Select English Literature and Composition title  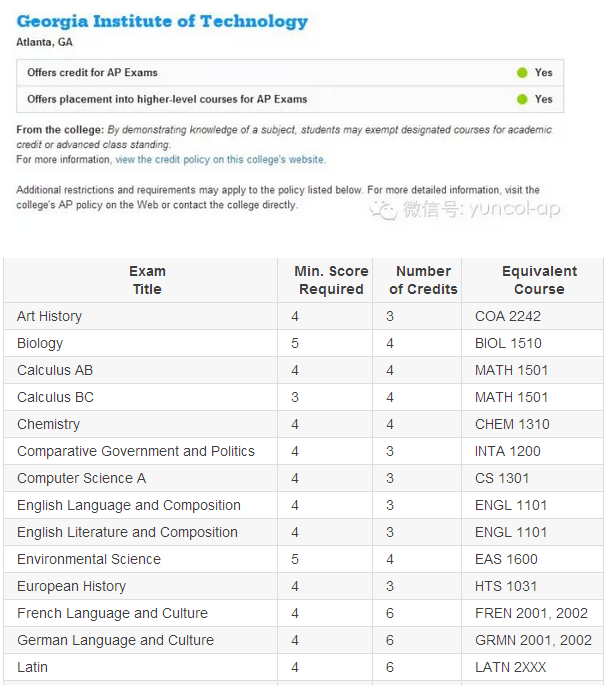click(x=128, y=533)
